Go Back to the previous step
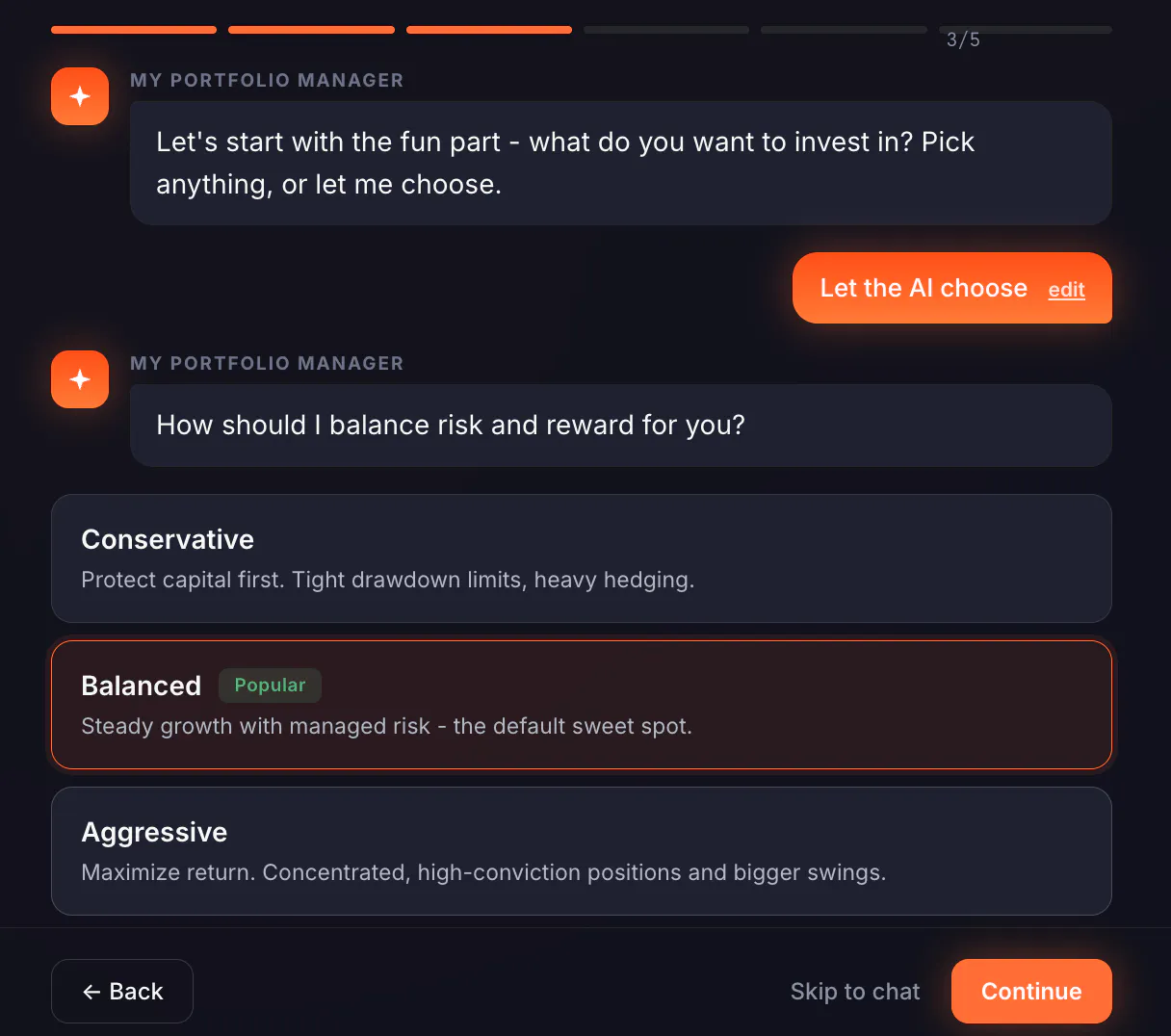The width and height of the screenshot is (1171, 1036). click(122, 991)
